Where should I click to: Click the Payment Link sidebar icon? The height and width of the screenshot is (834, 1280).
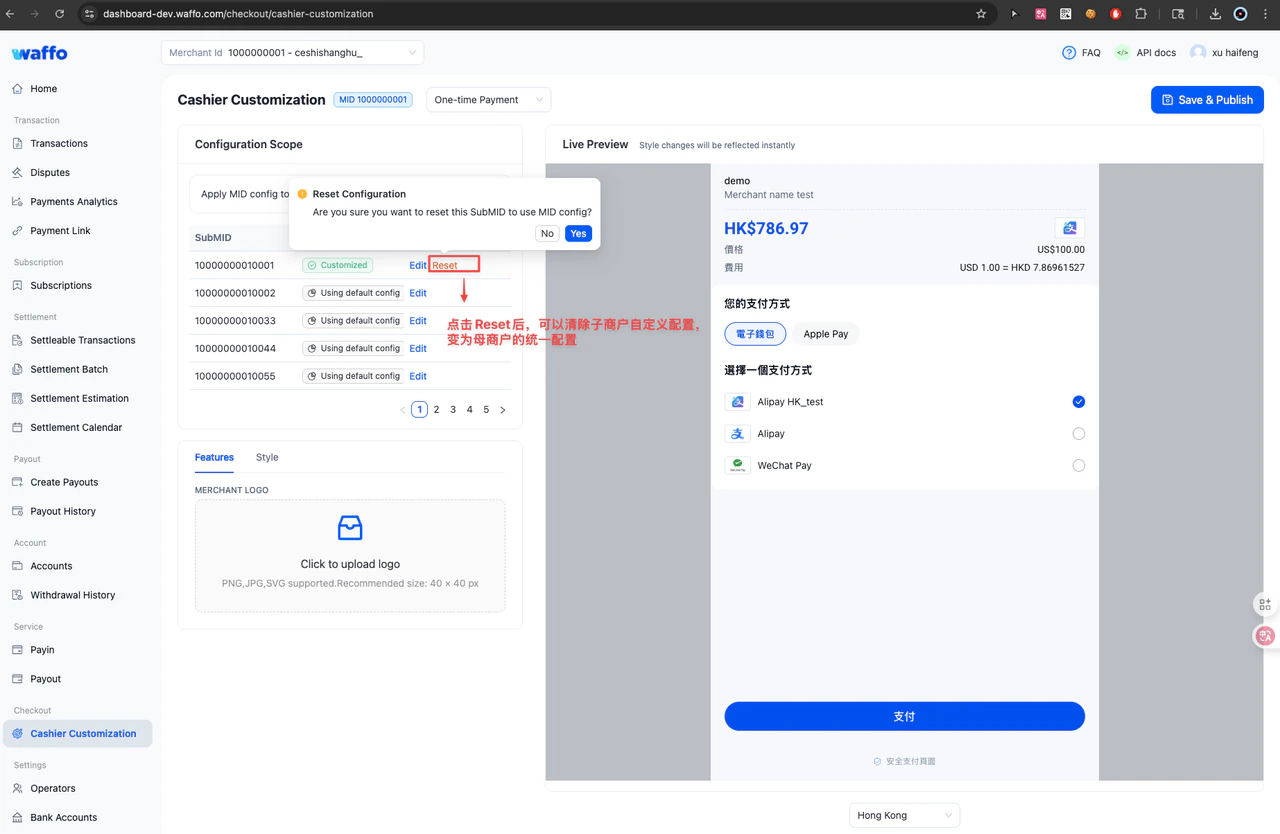17,230
